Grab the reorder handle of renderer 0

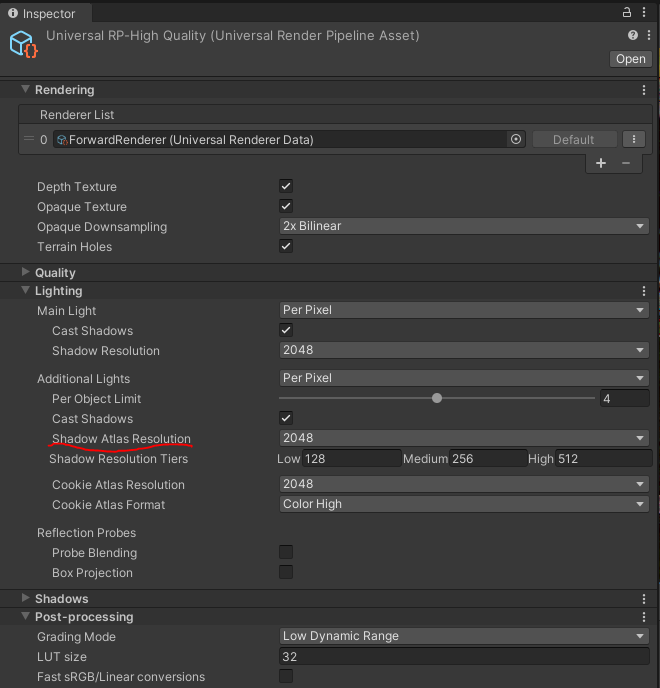pyautogui.click(x=29, y=139)
